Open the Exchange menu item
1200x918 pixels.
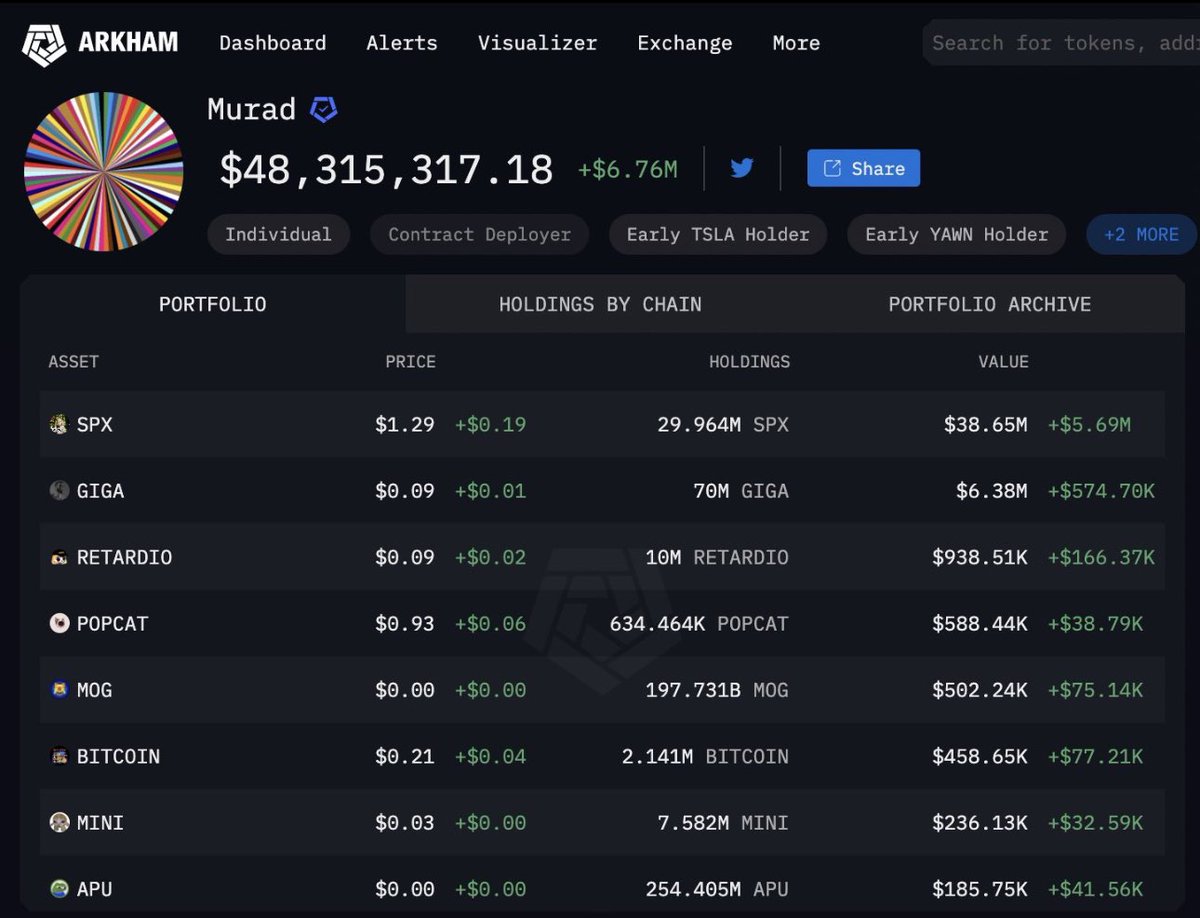pyautogui.click(x=685, y=43)
